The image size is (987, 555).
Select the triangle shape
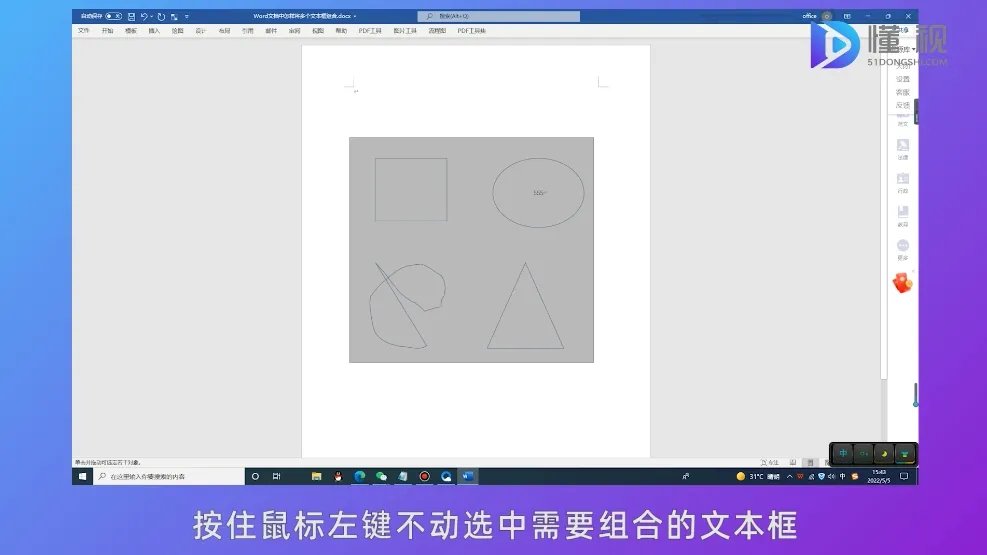[526, 306]
